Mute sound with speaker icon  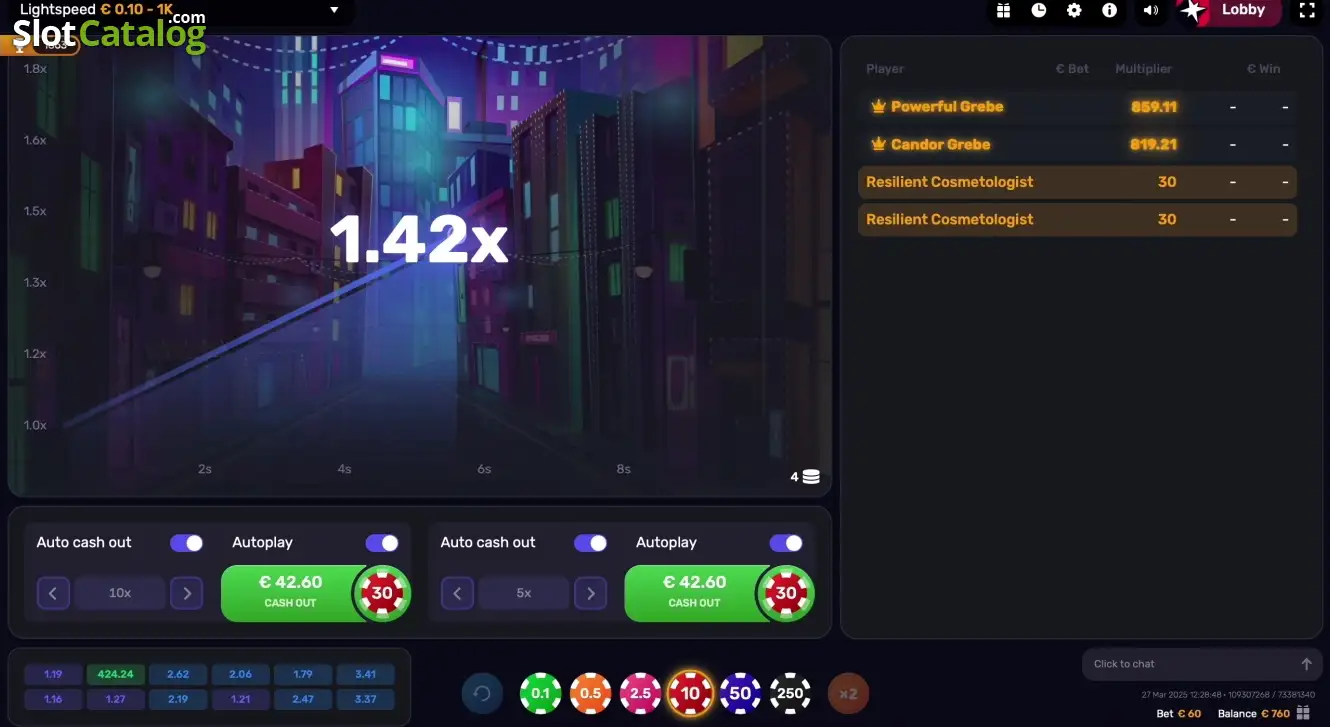pos(1151,10)
